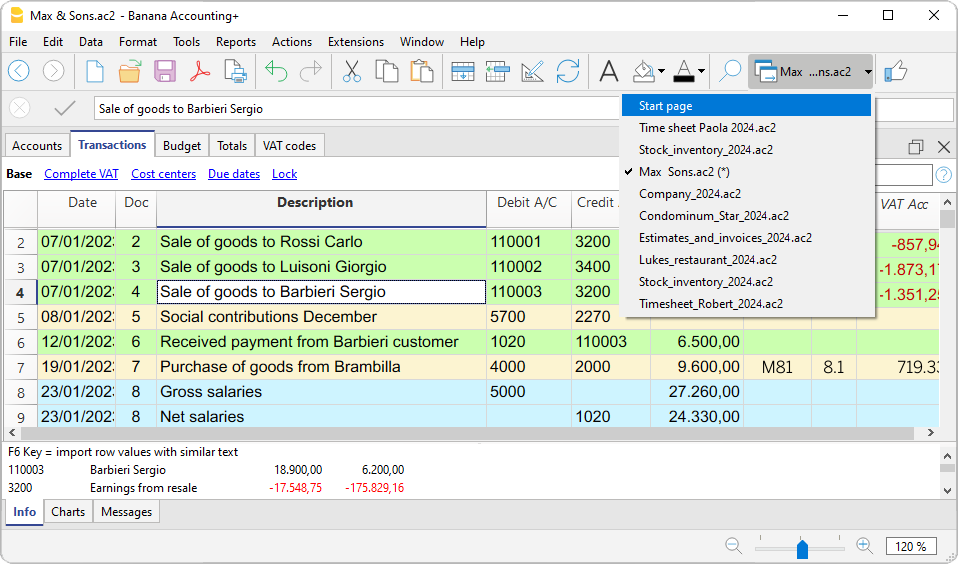Copy selection with the copy icon

tap(387, 71)
